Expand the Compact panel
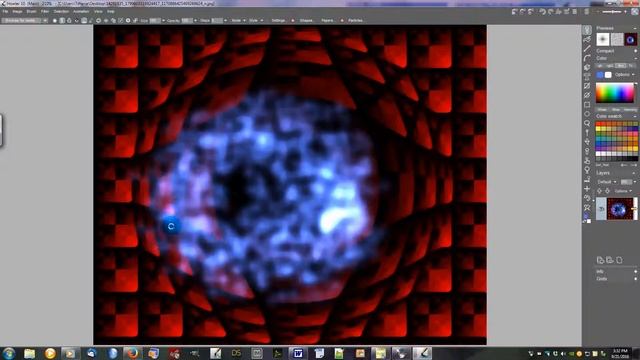This screenshot has width=640, height=360. [635, 51]
